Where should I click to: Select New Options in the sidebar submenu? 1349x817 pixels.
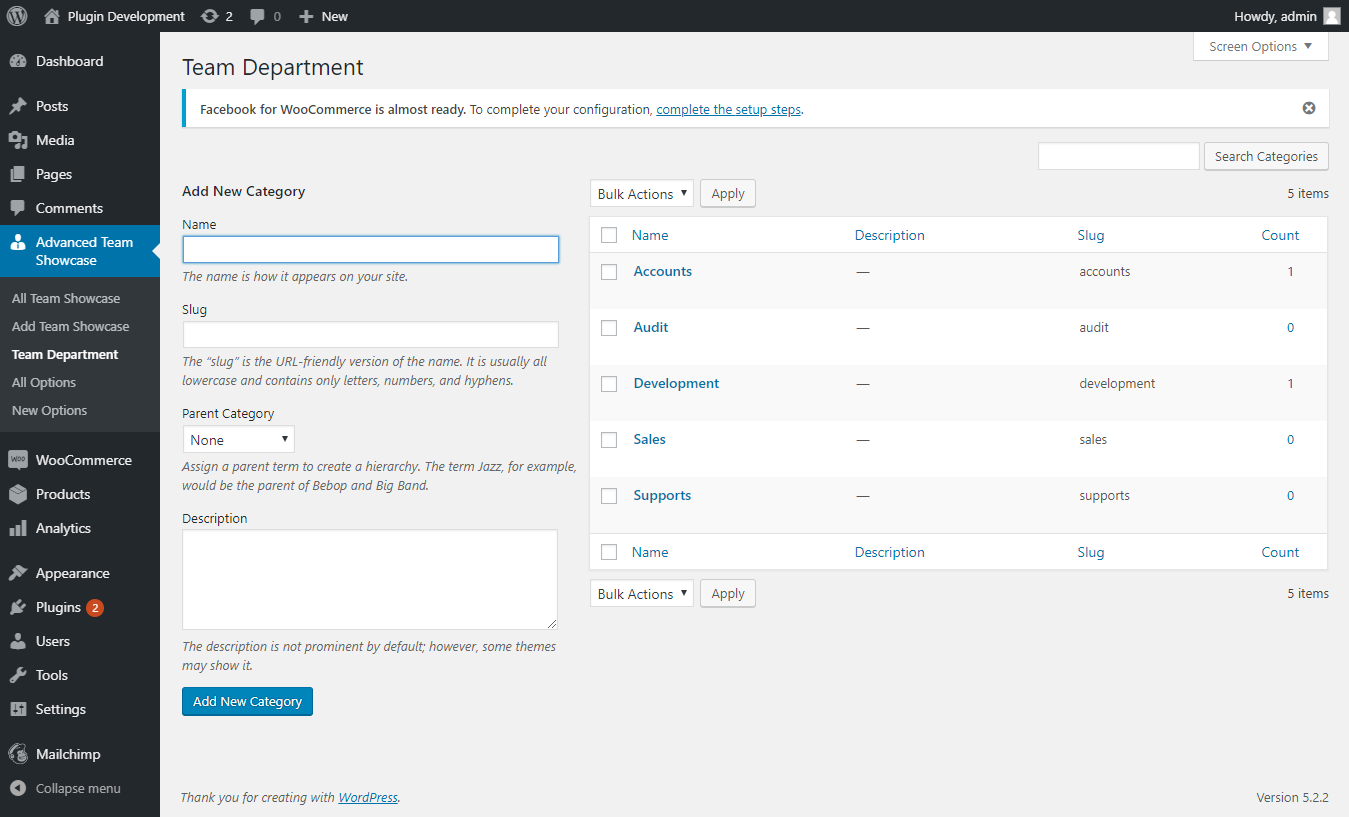(49, 410)
